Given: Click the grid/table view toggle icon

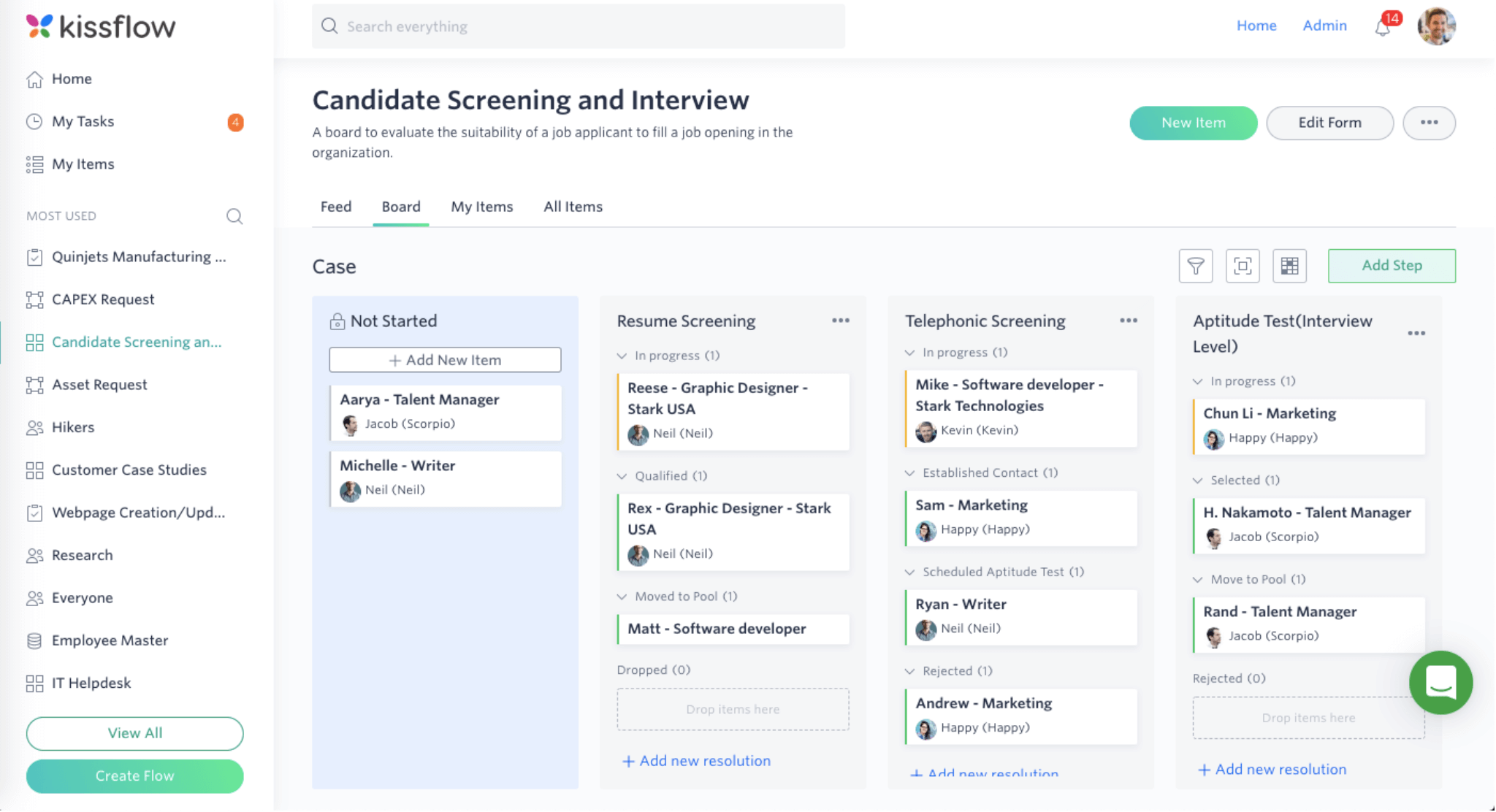Looking at the screenshot, I should pyautogui.click(x=1290, y=264).
